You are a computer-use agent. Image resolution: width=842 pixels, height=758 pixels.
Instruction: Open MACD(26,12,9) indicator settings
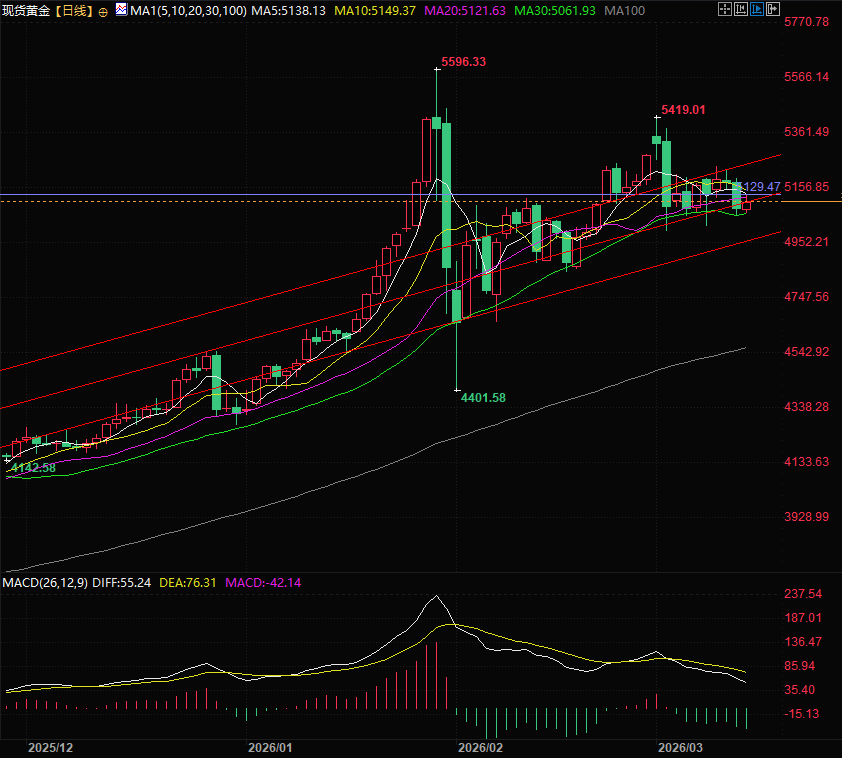(x=46, y=582)
